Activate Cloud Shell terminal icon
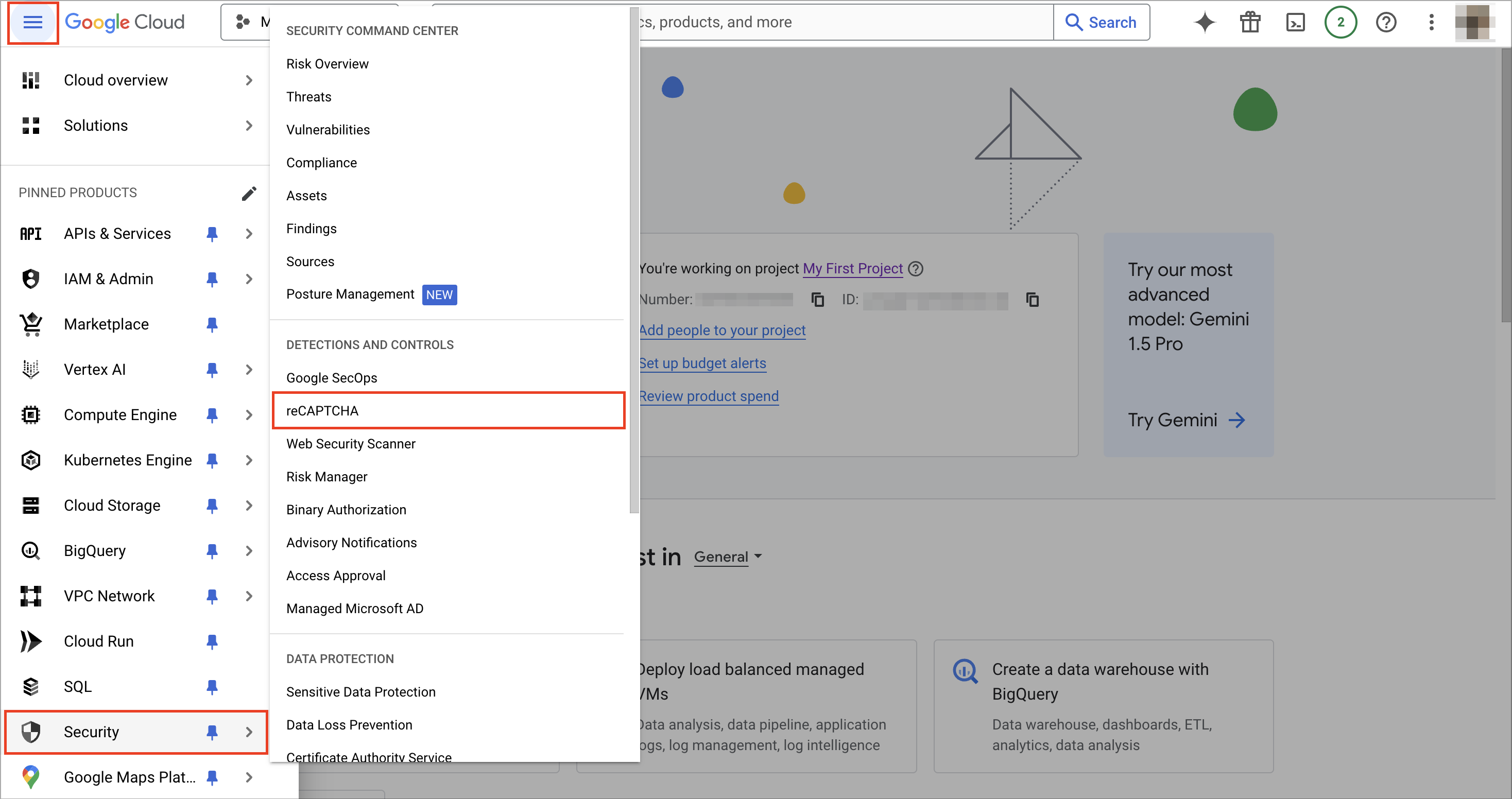Screen dimensions: 1512x799 [1295, 22]
